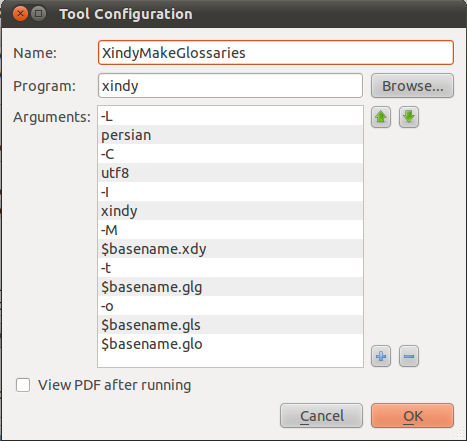Close the Tool Configuration dialog
This screenshot has height=441, width=467.
click(20, 14)
